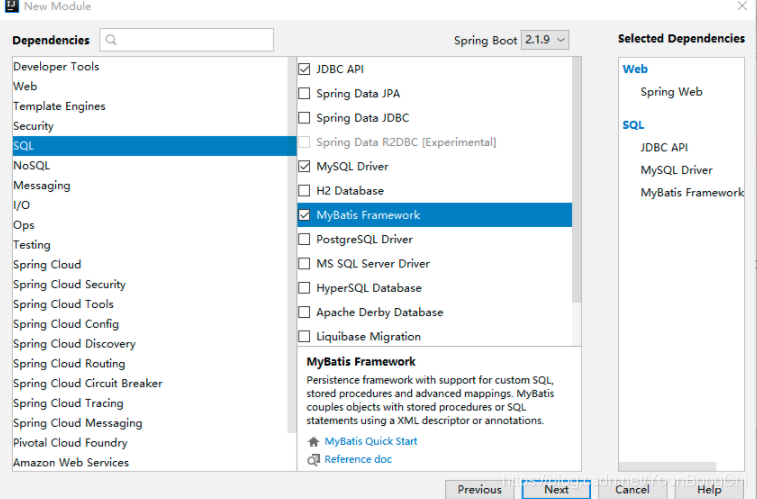Tick the H2 Database checkbox
Image resolution: width=757 pixels, height=499 pixels.
pyautogui.click(x=304, y=191)
